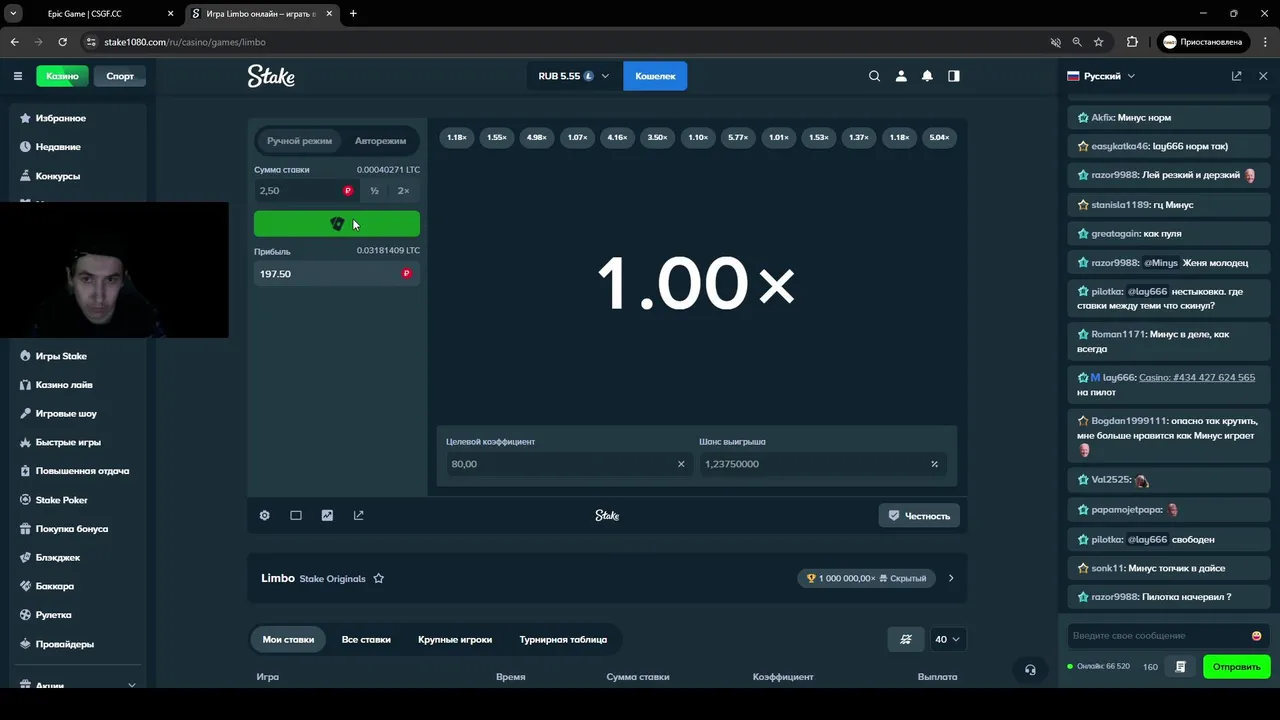Click 1 000 000,00× top win badge
This screenshot has height=720, width=1280.
[867, 578]
